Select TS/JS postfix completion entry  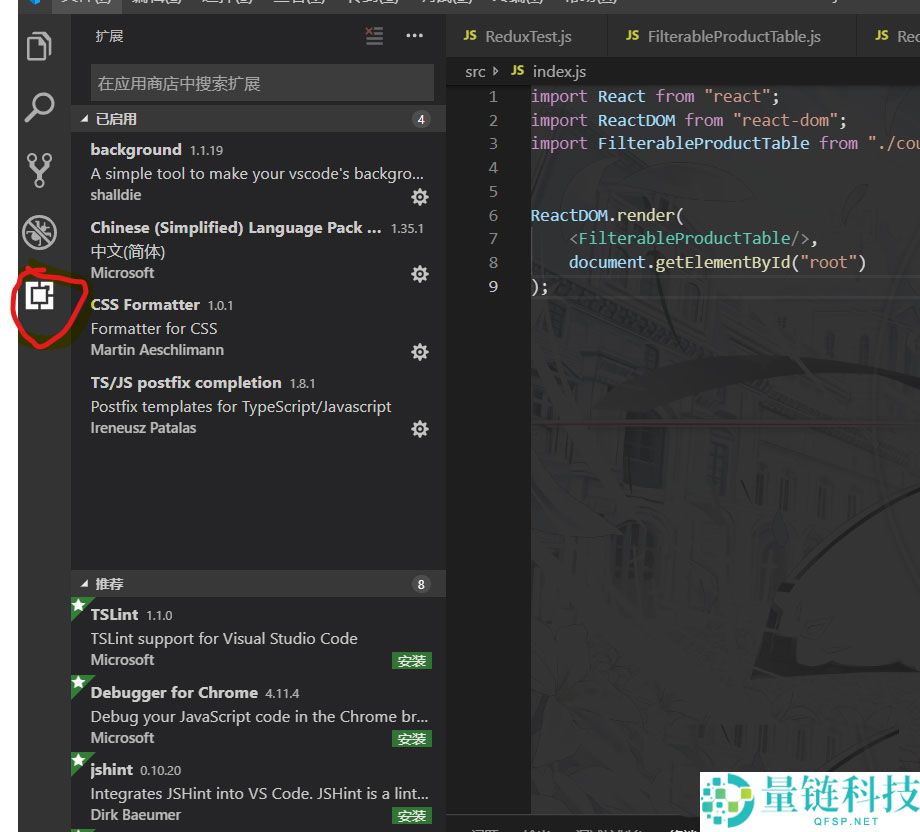tap(259, 405)
